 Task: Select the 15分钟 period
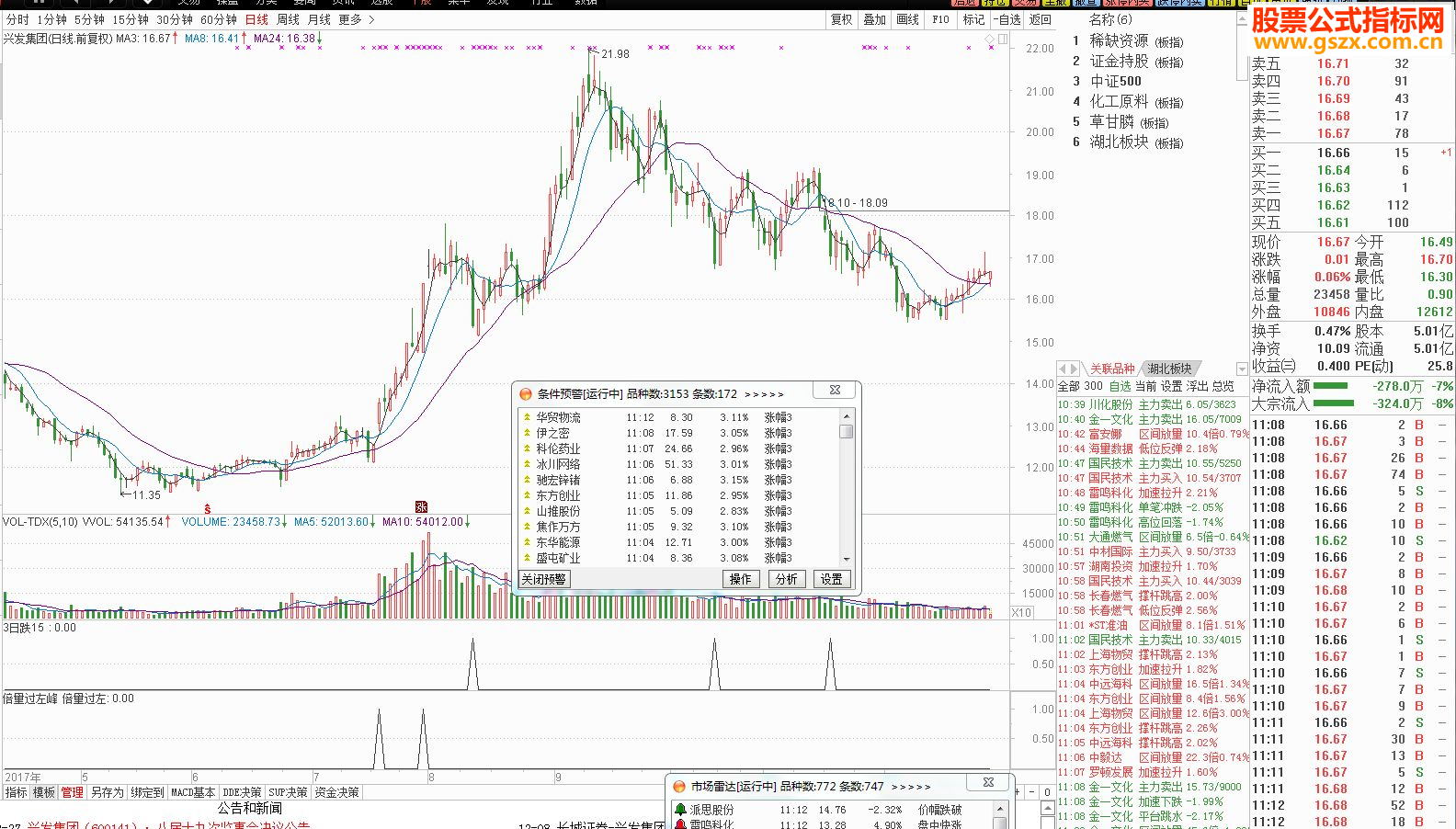131,19
